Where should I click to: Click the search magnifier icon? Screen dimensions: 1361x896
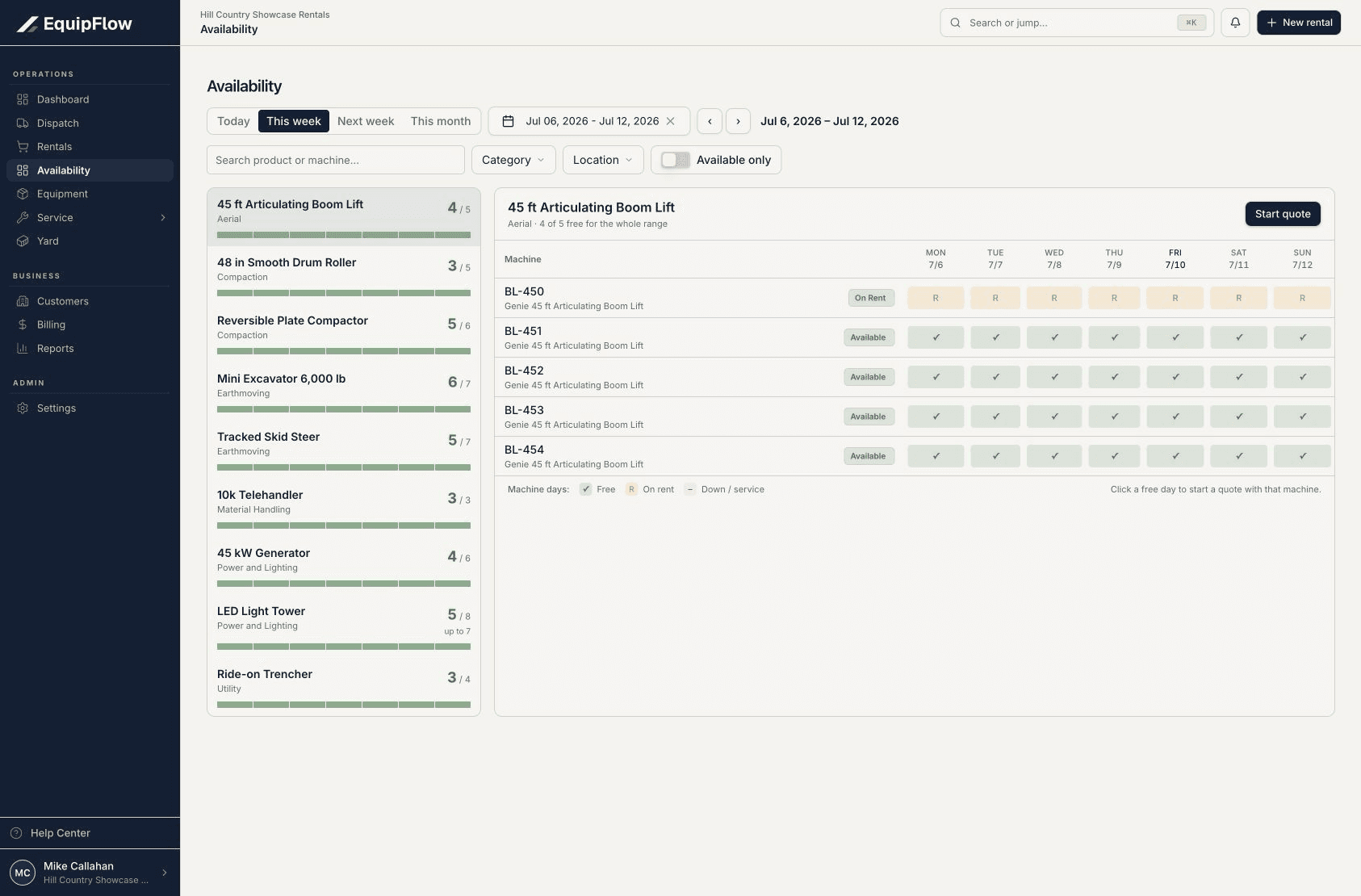[955, 23]
